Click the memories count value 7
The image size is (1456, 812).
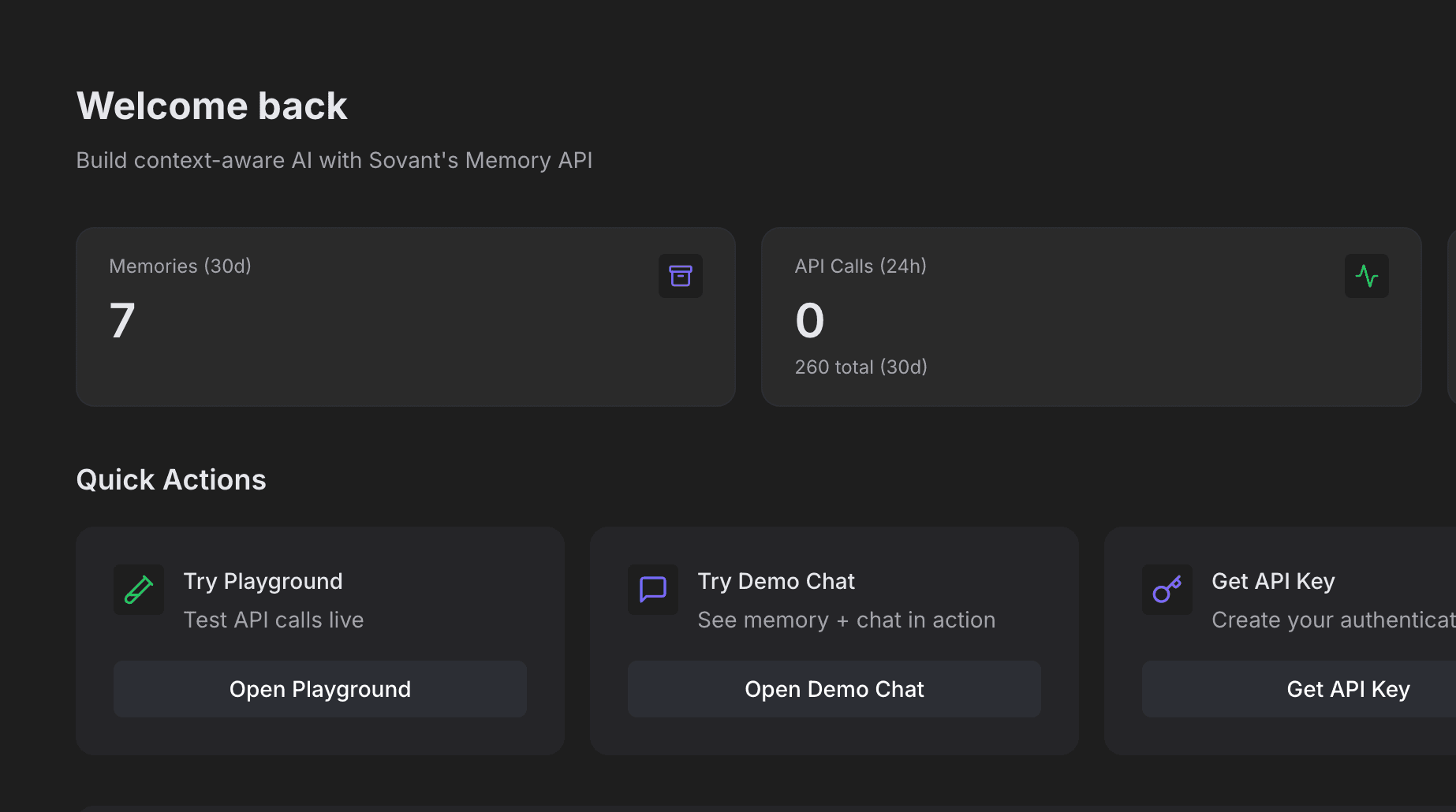(122, 321)
